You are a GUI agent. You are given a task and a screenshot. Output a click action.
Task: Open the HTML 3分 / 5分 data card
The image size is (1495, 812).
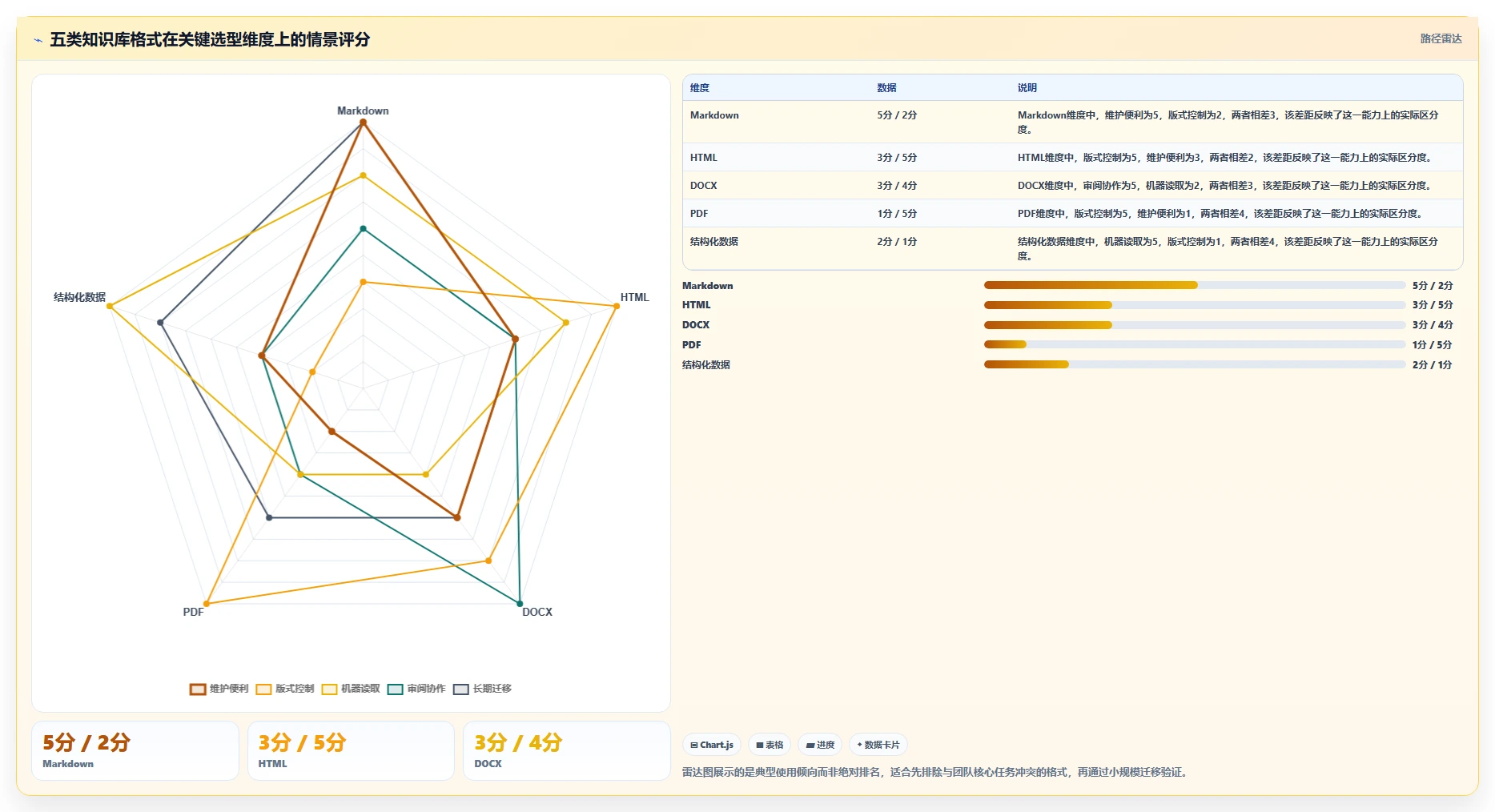pos(351,750)
